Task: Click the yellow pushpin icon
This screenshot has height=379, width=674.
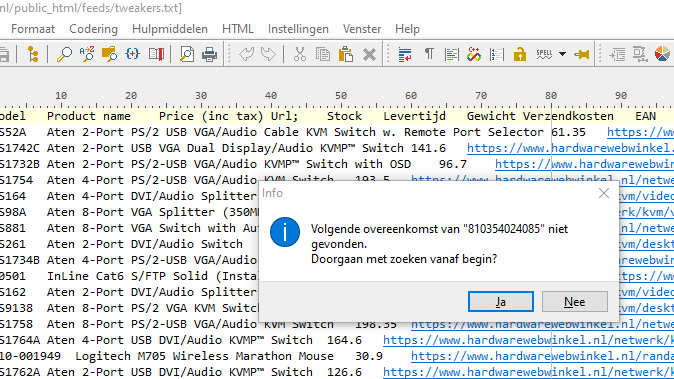Action: (582, 55)
